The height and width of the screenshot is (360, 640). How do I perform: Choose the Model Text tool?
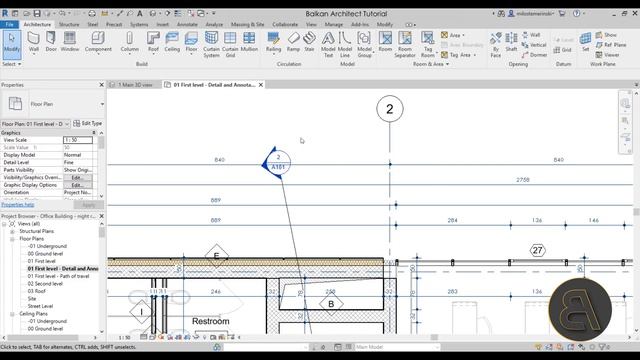click(328, 44)
